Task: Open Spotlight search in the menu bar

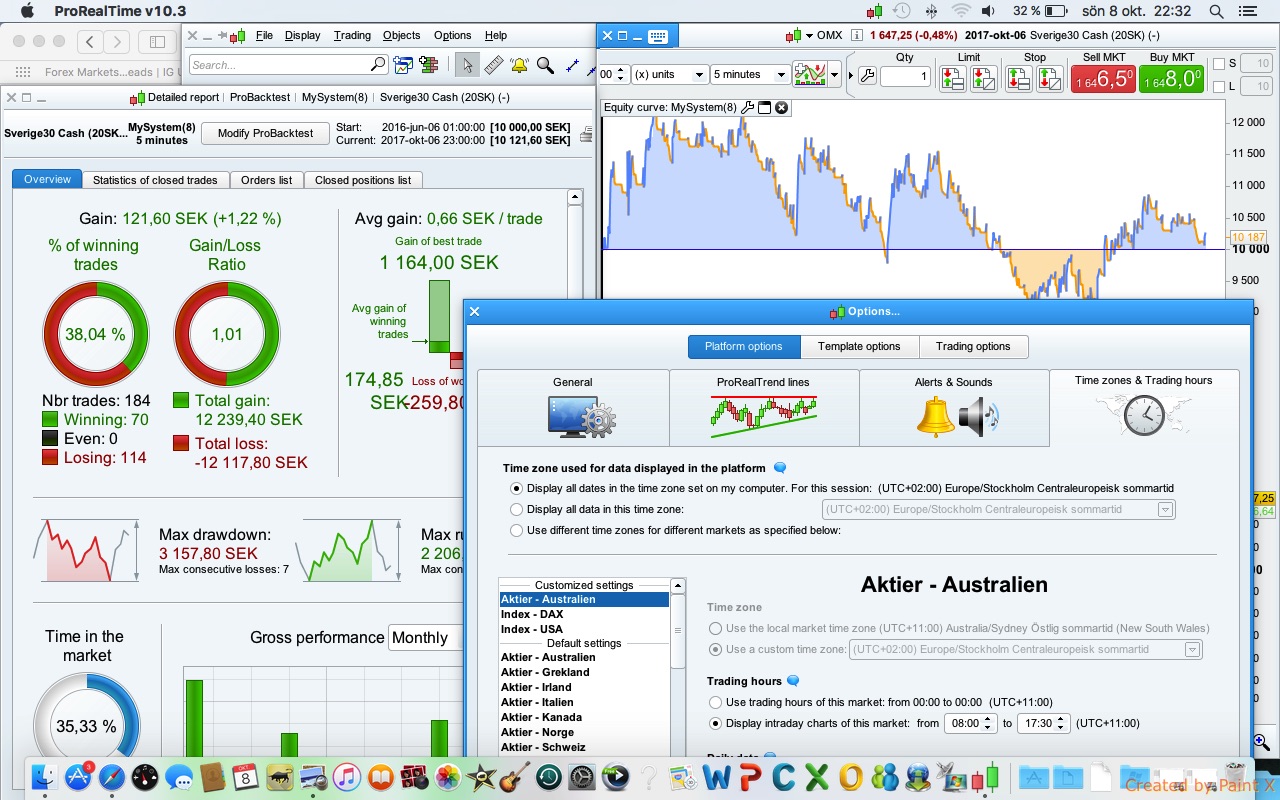Action: tap(1216, 11)
